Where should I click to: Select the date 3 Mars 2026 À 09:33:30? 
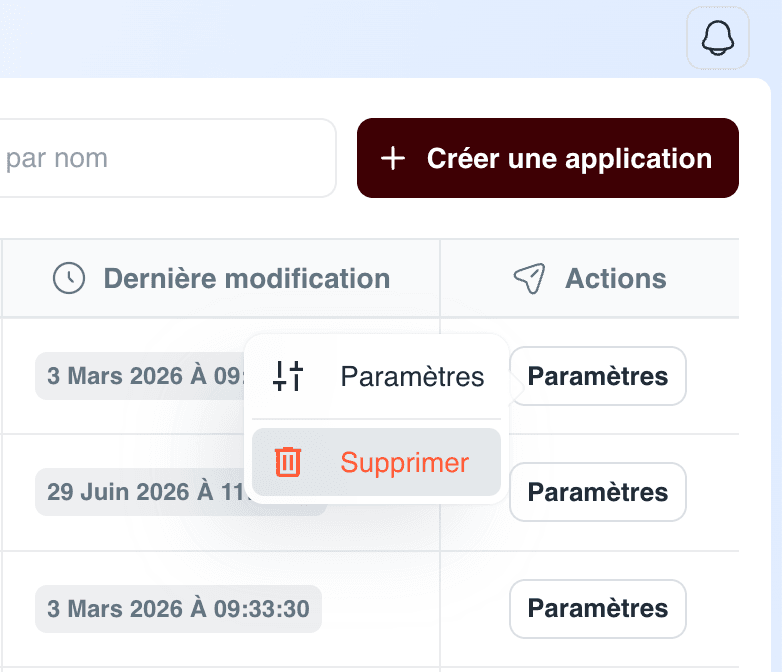coord(179,609)
